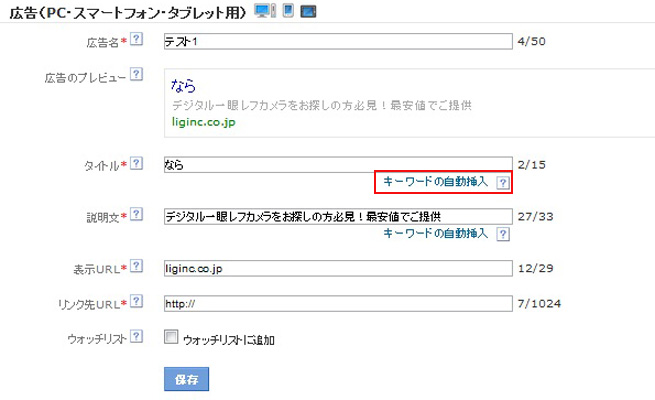Viewport: 655px width, 400px height.
Task: Click the 広告（PC・スマートフォン・タブレット用） heading
Action: click(128, 12)
